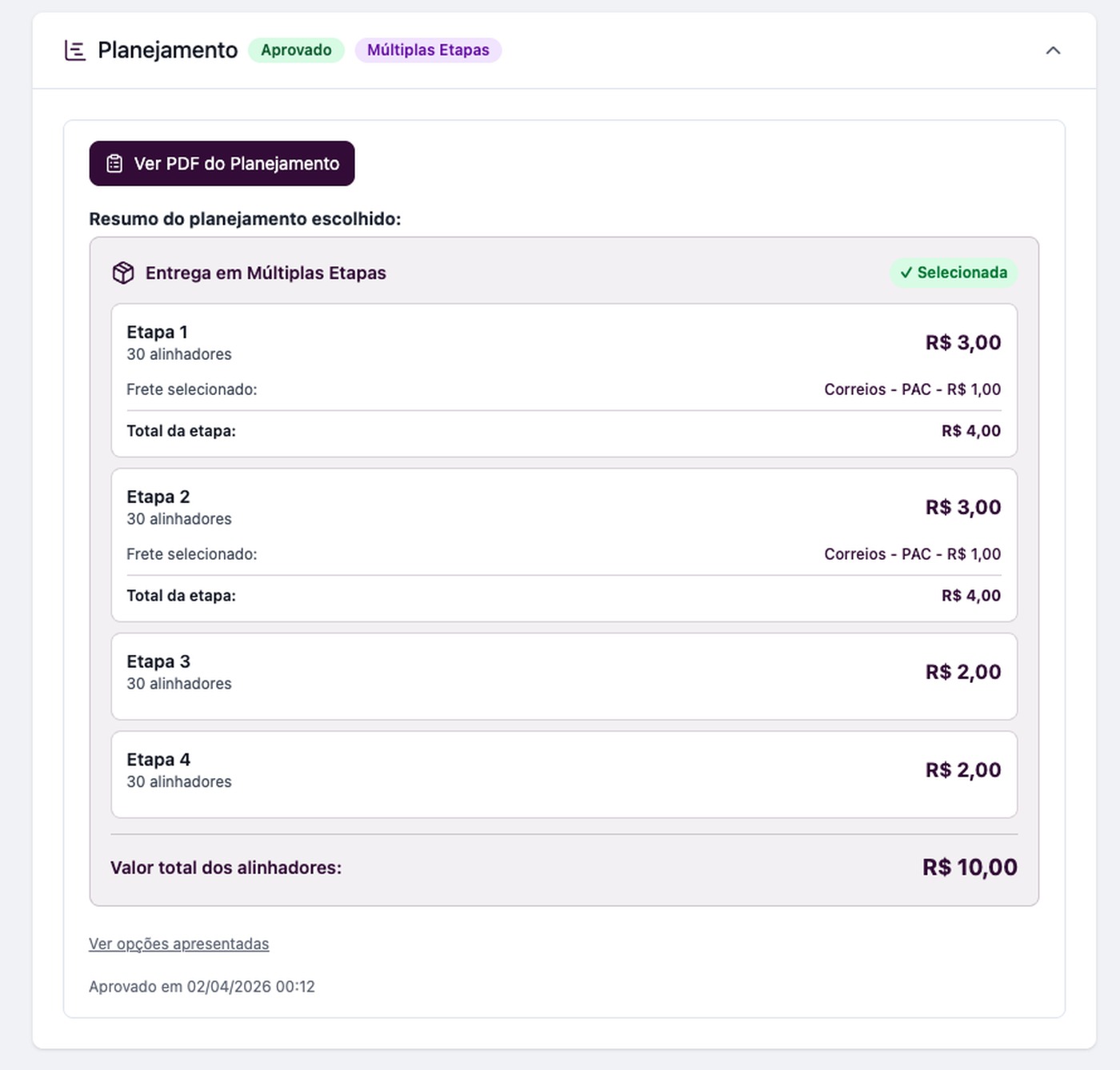1120x1070 pixels.
Task: Collapse the Planejamento panel chevron
Action: coord(1053,50)
